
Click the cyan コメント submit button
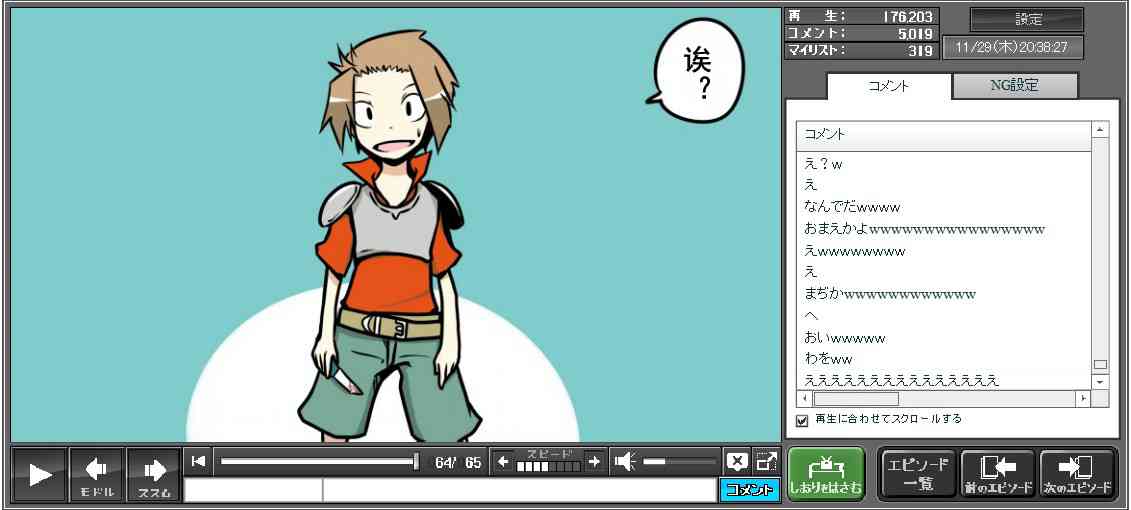click(x=749, y=490)
